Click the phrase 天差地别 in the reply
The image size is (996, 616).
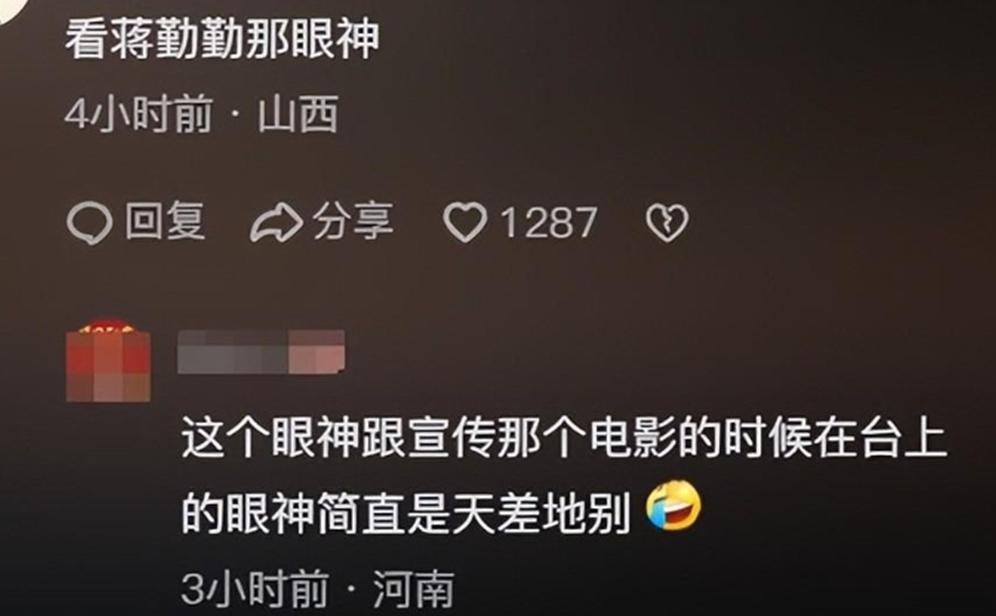point(540,512)
